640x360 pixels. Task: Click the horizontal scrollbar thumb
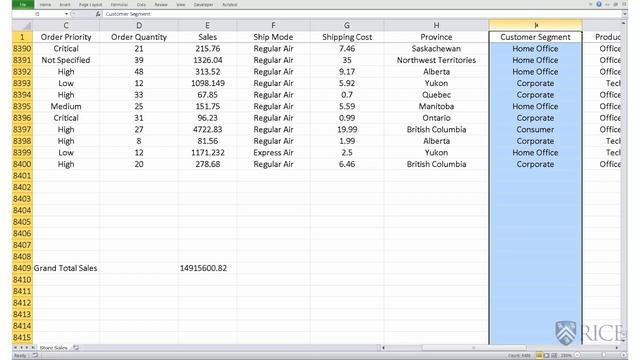[473, 348]
